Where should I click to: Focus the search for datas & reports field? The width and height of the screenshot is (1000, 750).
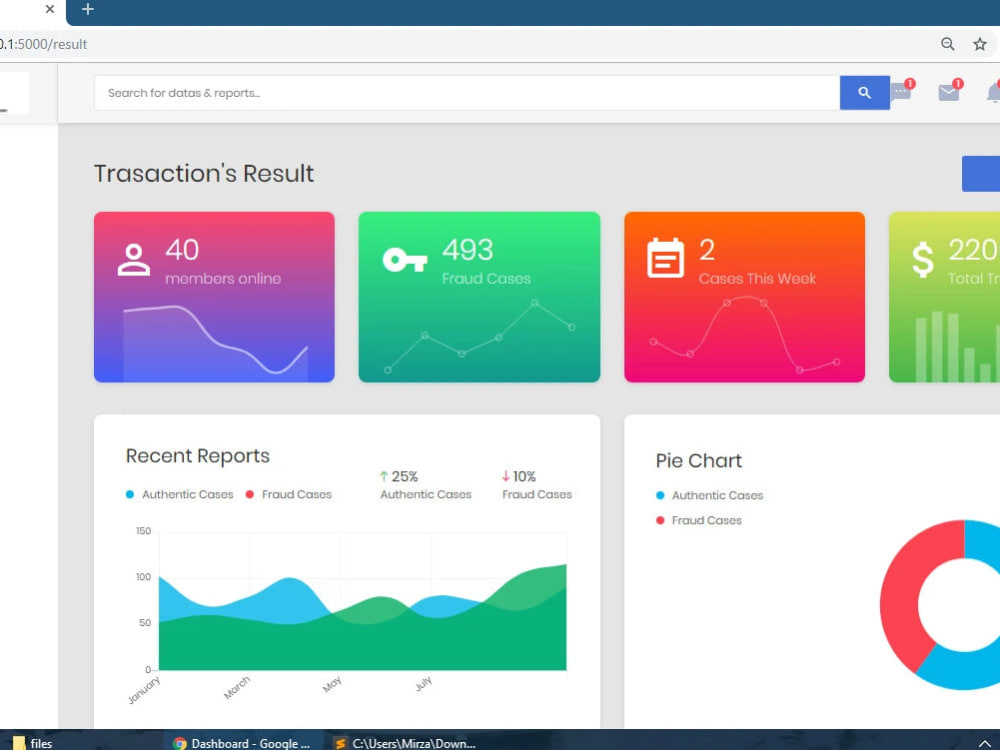point(467,92)
